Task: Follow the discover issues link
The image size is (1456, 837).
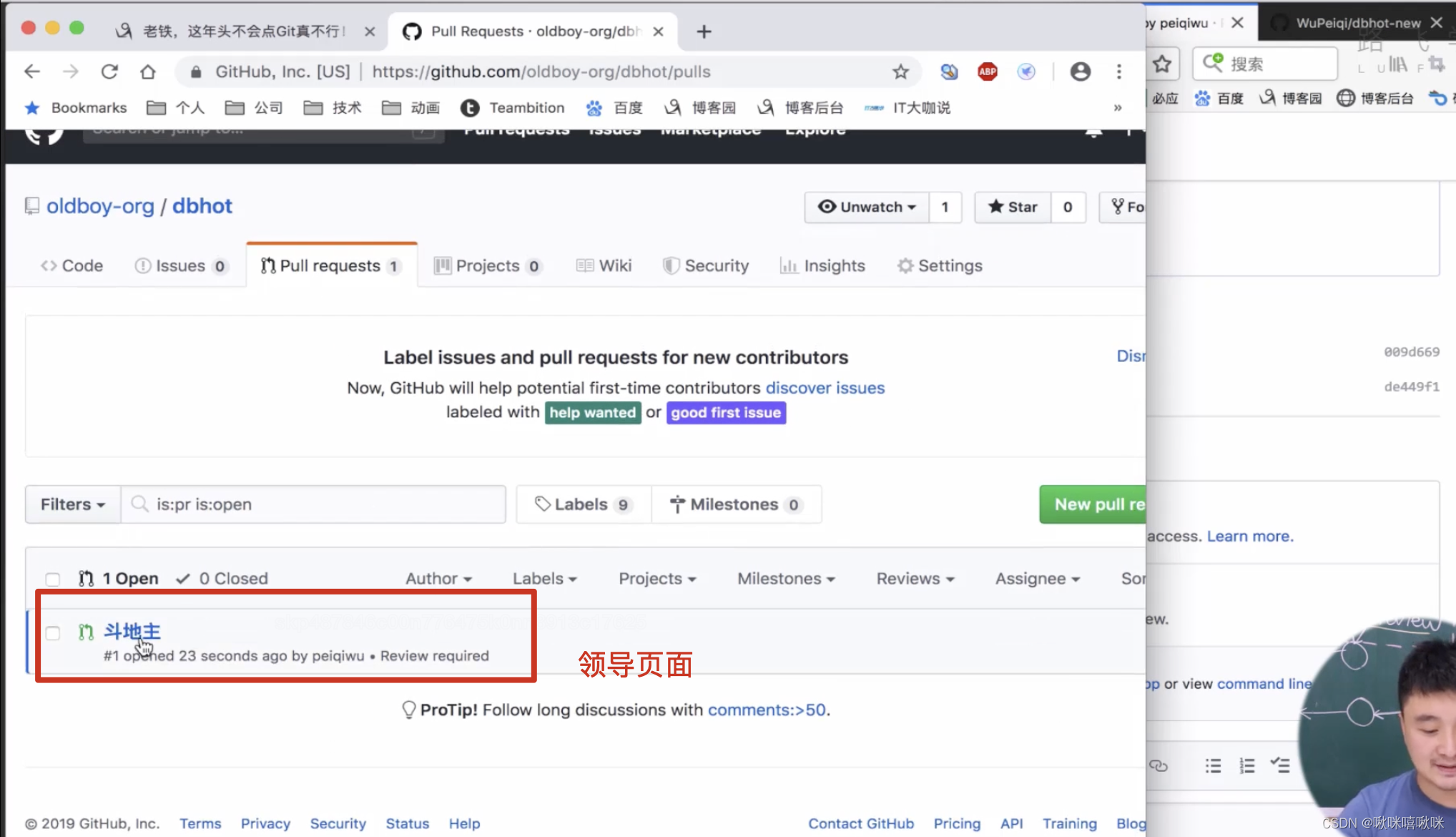Action: [825, 388]
